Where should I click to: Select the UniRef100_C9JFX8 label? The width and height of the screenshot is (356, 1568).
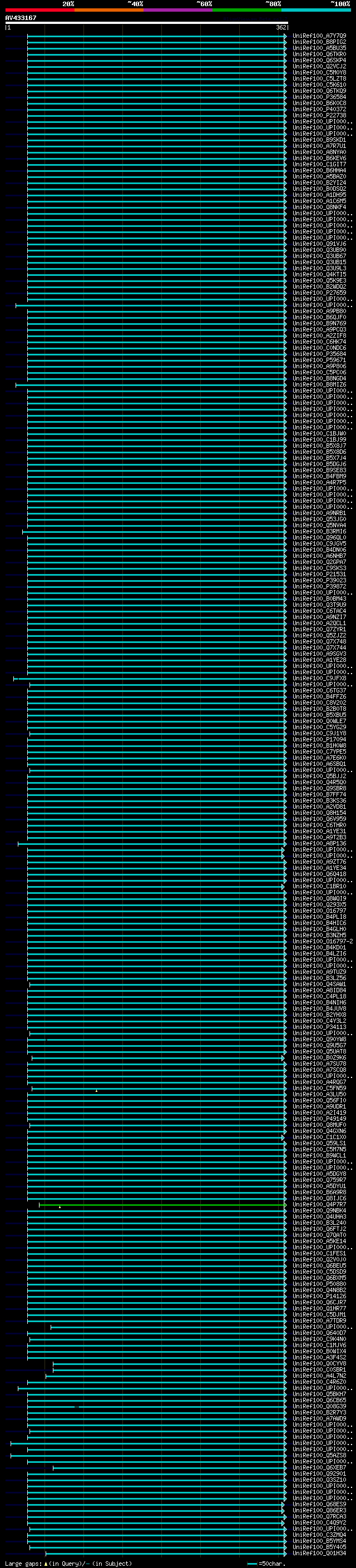319,678
